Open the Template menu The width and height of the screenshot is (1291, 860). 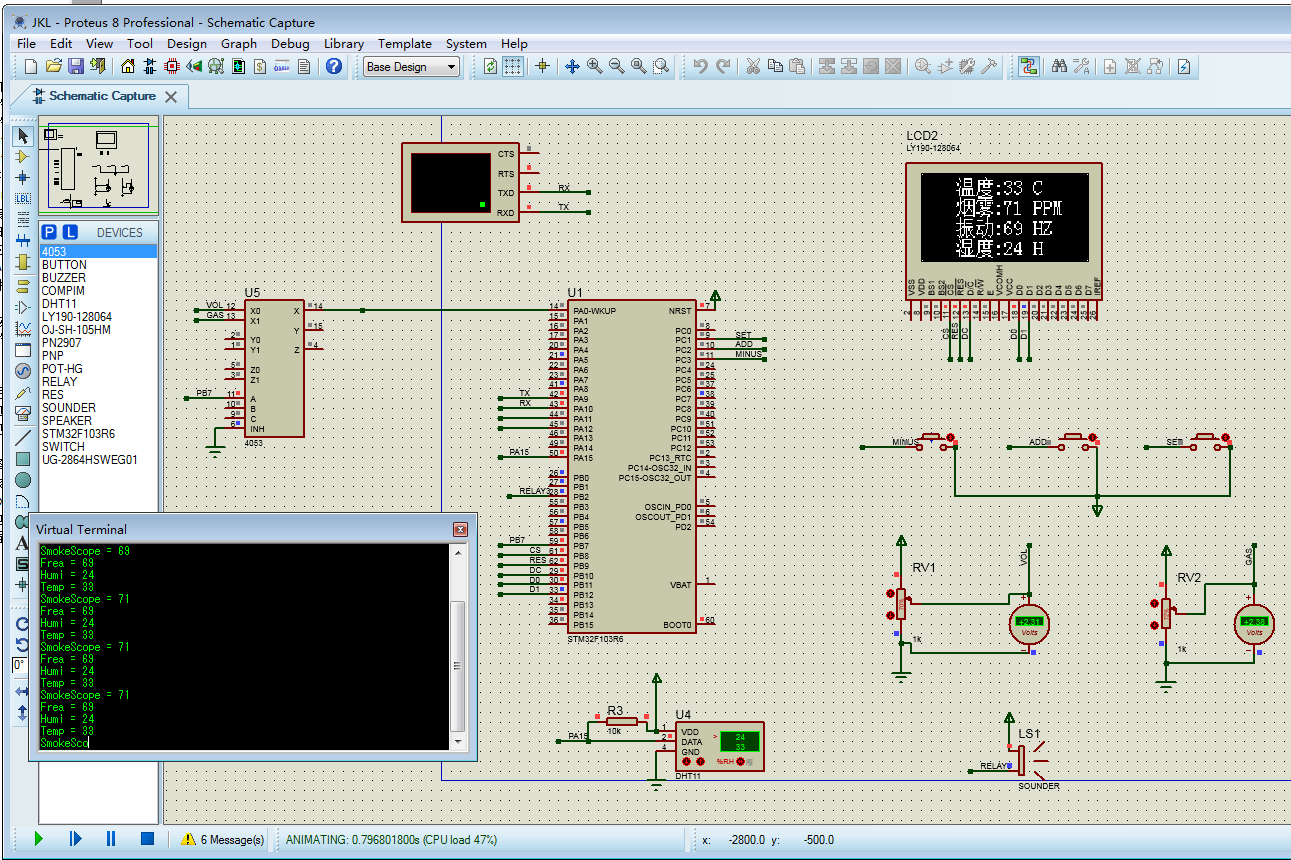coord(405,44)
